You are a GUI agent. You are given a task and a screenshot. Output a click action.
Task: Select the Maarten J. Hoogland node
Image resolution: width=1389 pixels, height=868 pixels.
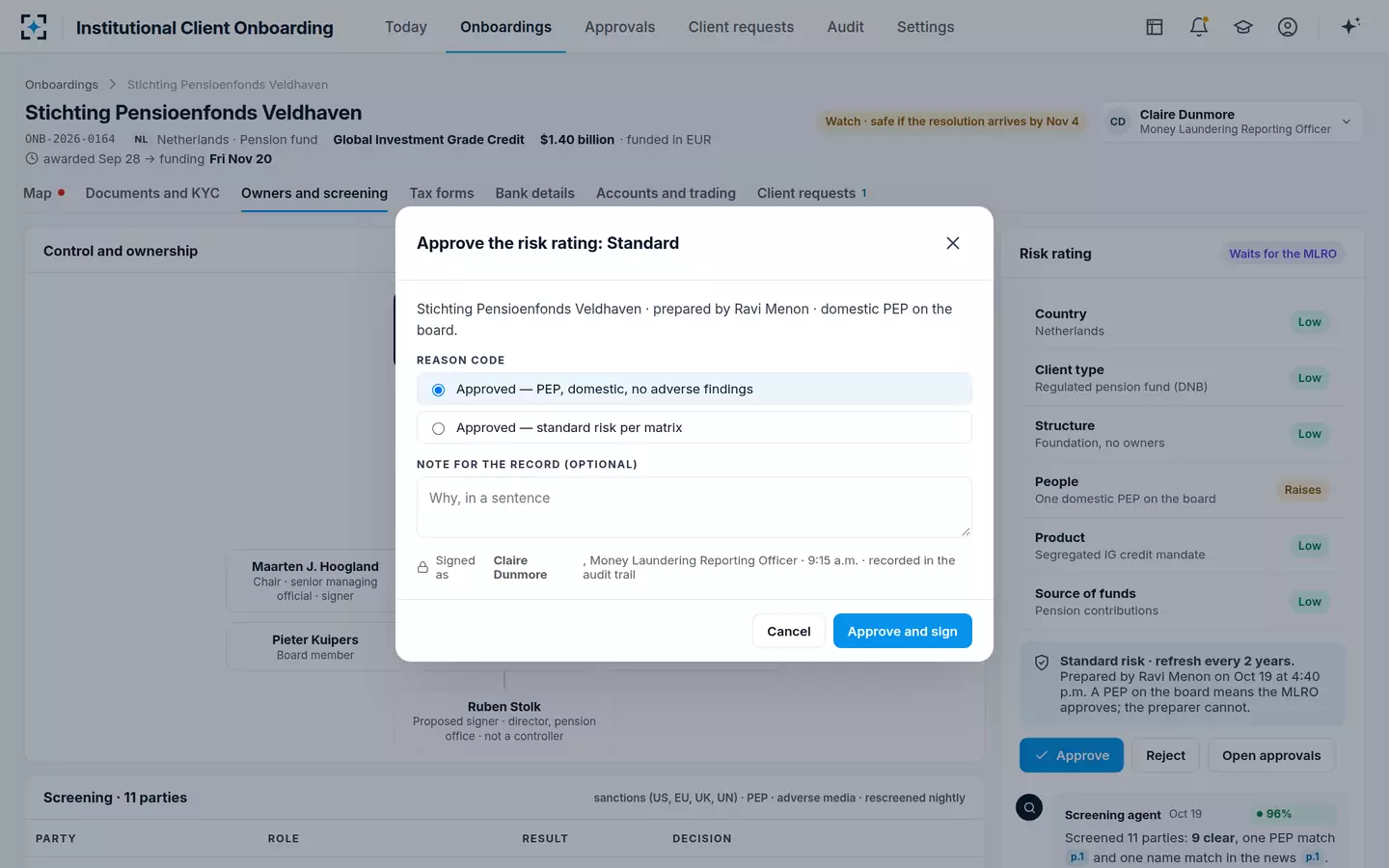(x=315, y=582)
